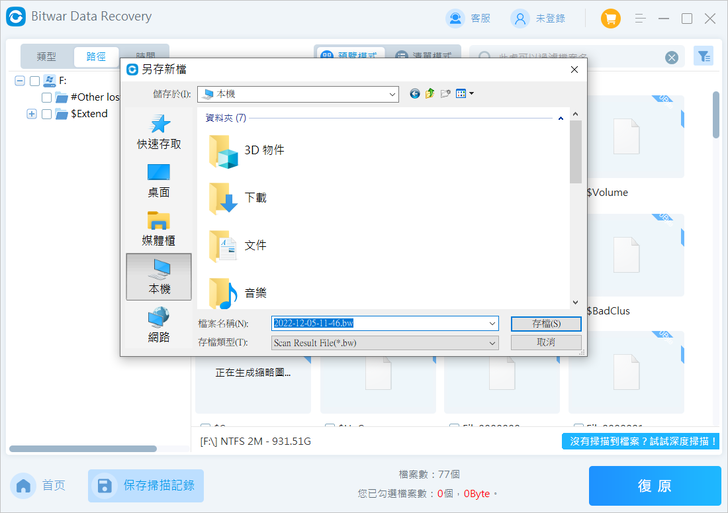Switch to the 路徑 tab

[x=96, y=57]
